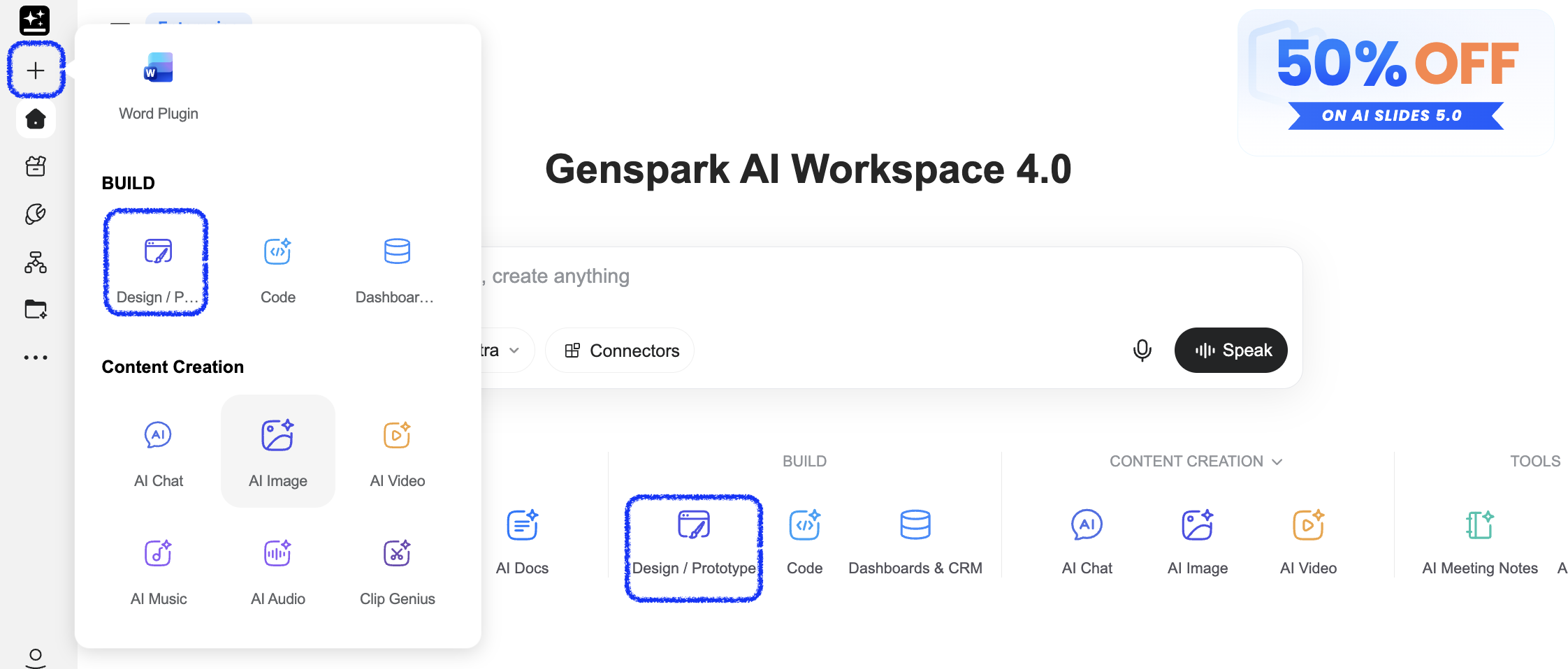
Task: Click the Genspark logo in the sidebar
Action: pos(34,20)
